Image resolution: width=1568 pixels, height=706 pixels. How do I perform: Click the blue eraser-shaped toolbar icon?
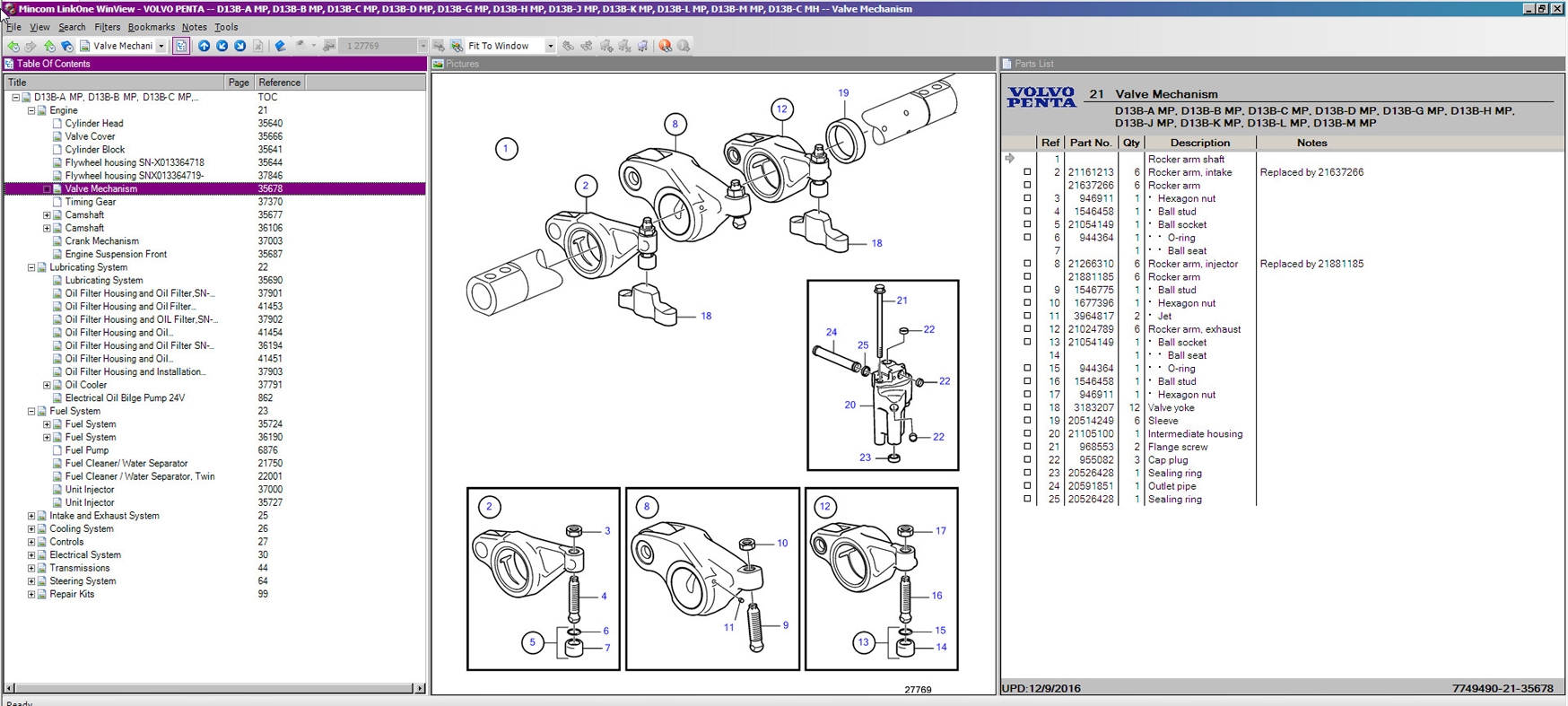280,46
